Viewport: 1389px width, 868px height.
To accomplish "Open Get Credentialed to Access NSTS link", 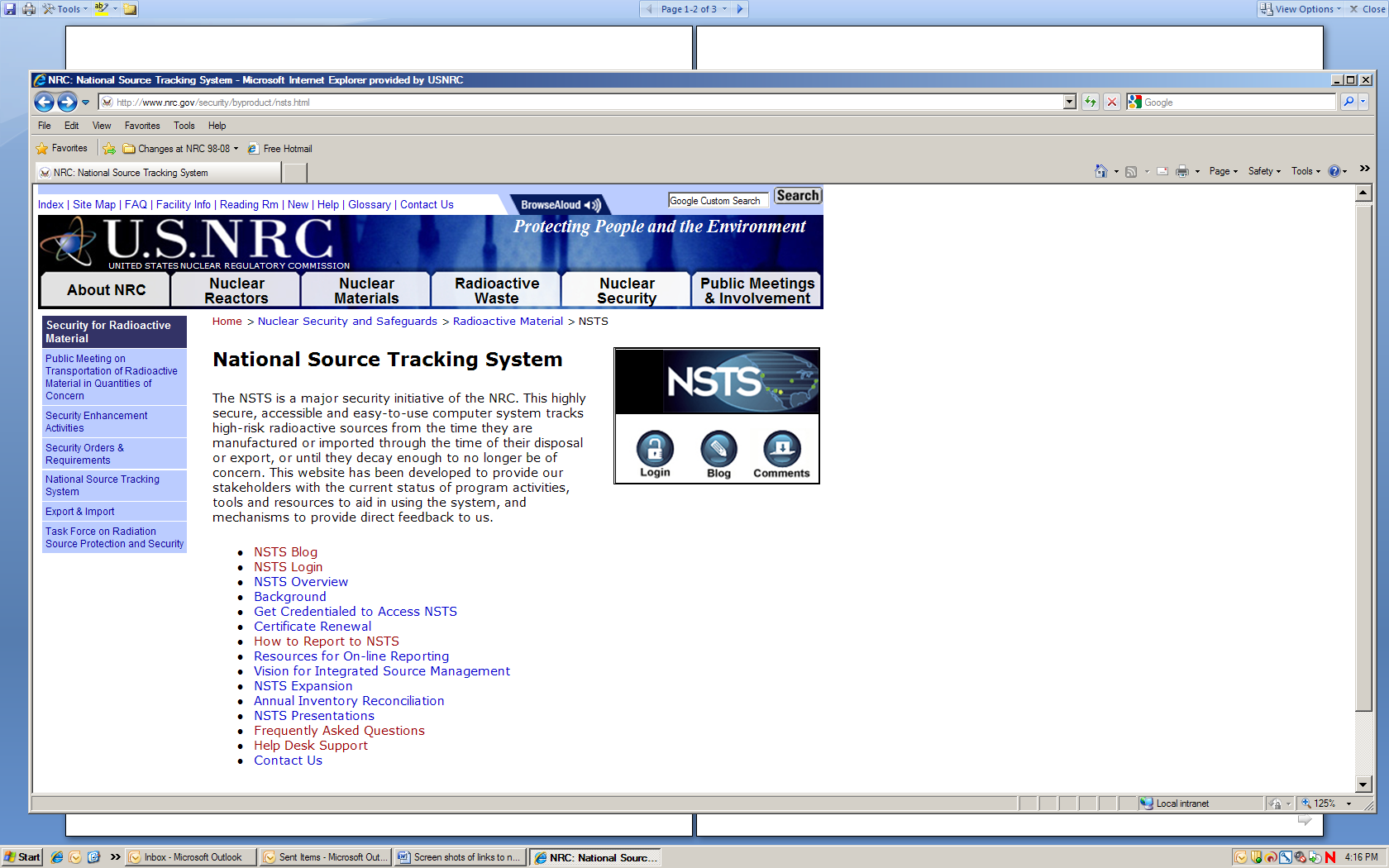I will click(x=356, y=612).
